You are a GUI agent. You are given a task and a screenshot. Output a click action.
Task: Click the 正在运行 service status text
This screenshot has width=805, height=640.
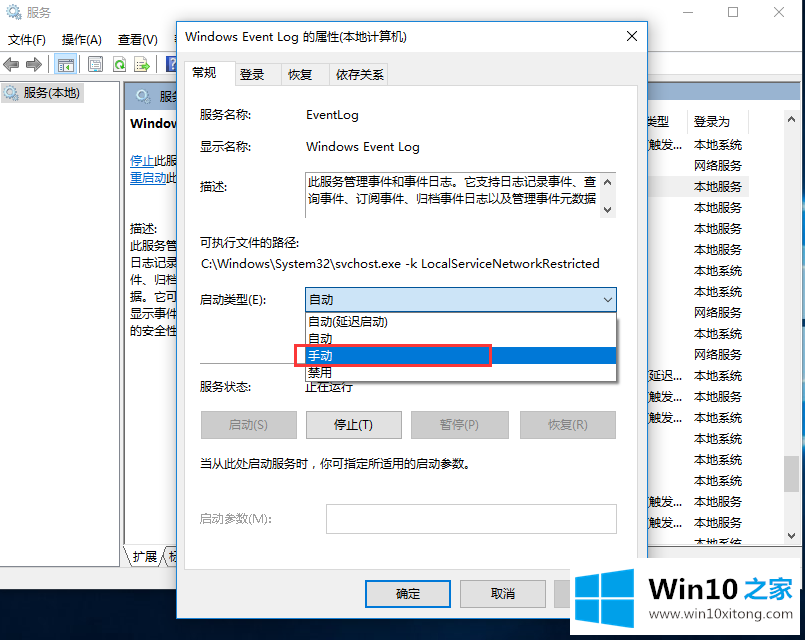(329, 387)
